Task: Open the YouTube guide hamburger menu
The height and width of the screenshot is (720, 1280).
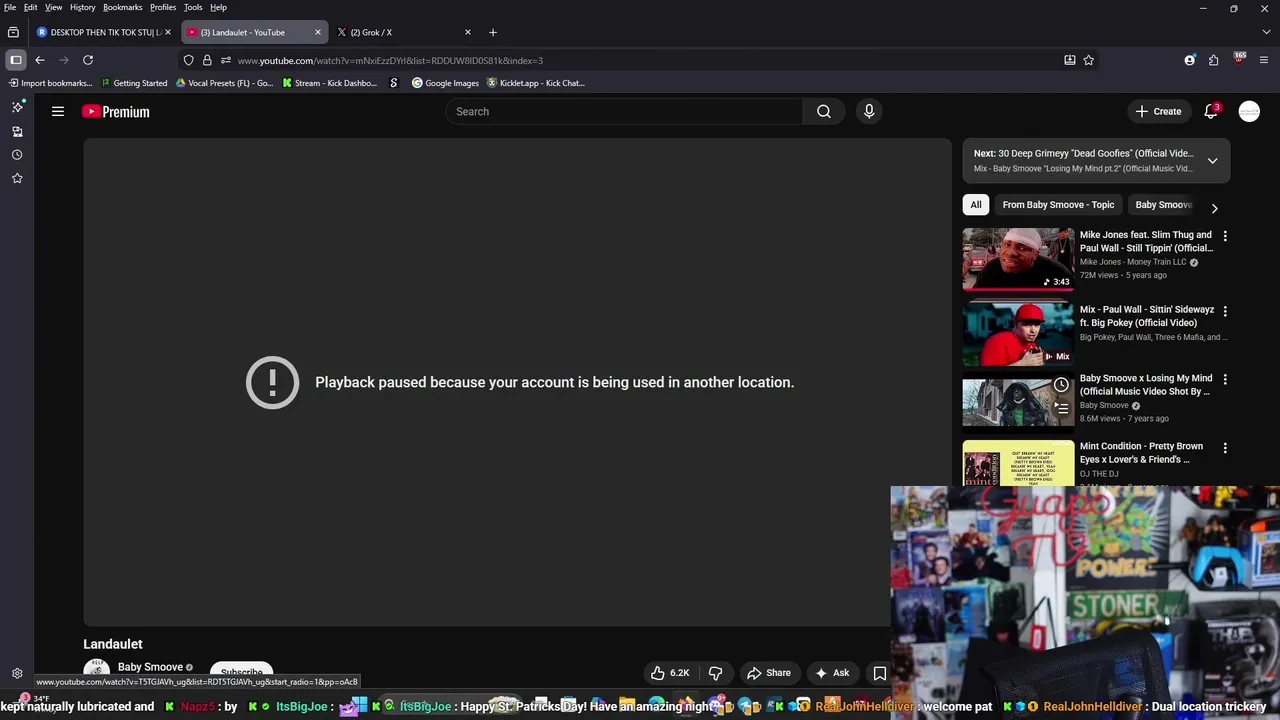Action: click(x=58, y=111)
